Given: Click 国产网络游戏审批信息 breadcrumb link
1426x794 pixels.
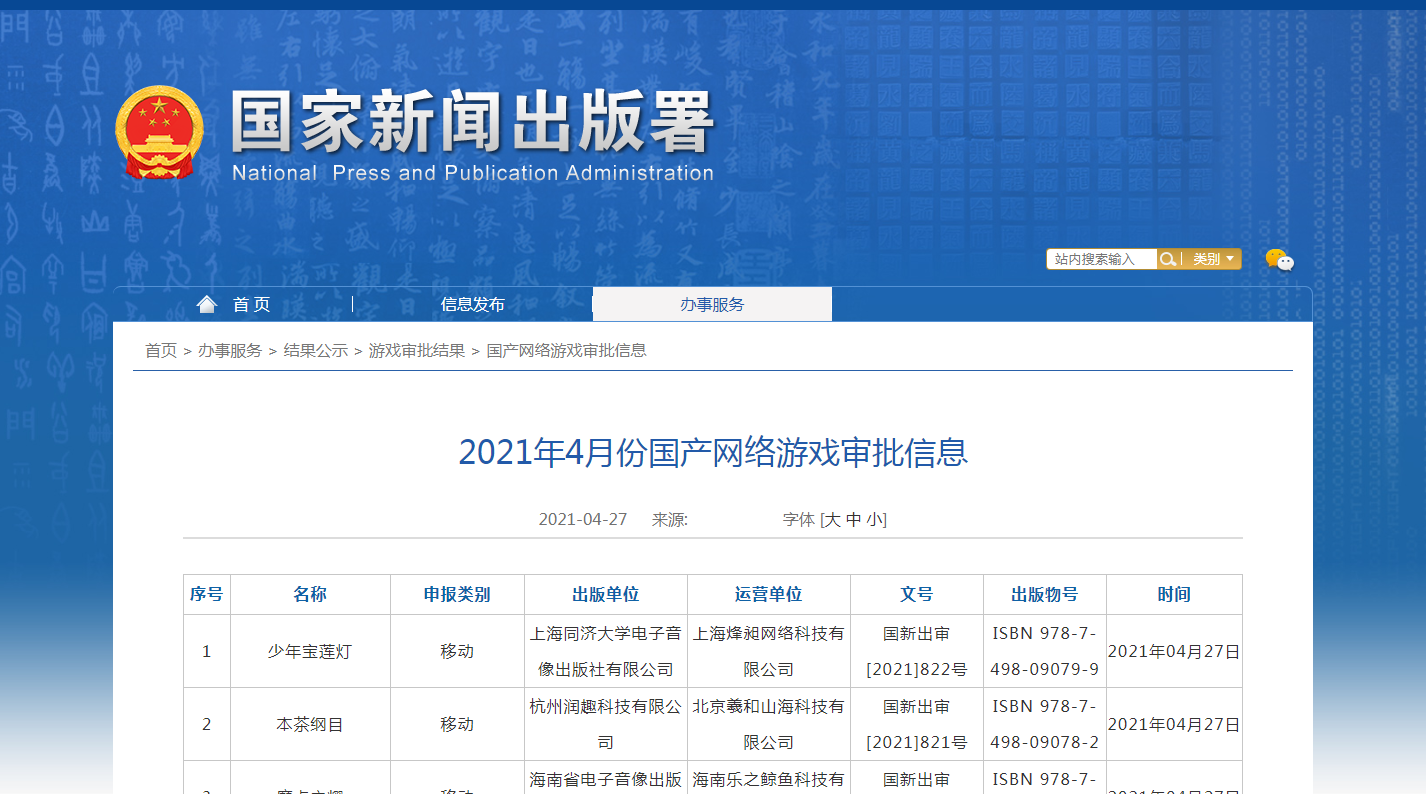Looking at the screenshot, I should [x=566, y=350].
